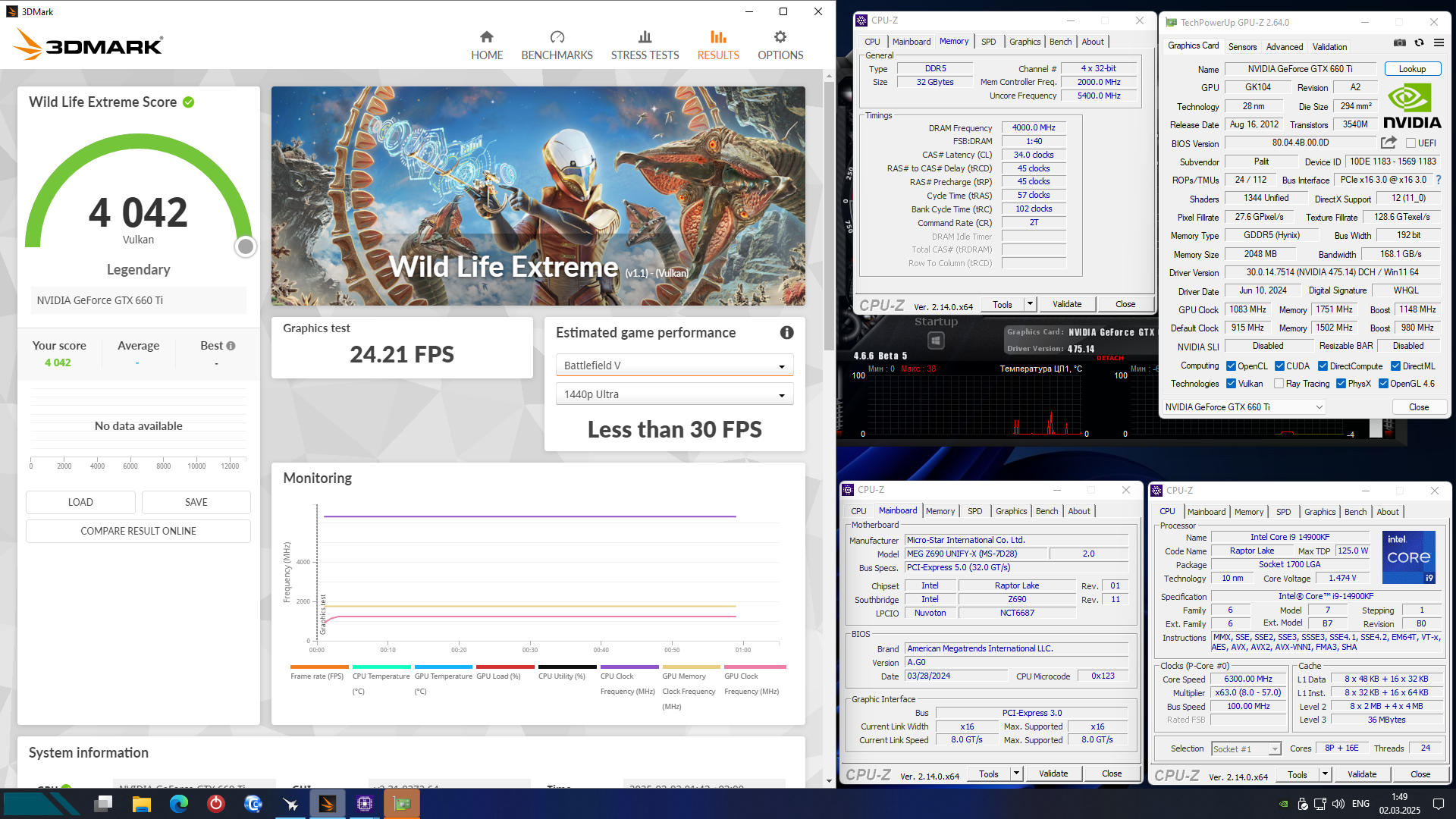This screenshot has height=819, width=1456.
Task: Toggle the PhysX checkbox
Action: pyautogui.click(x=1341, y=384)
